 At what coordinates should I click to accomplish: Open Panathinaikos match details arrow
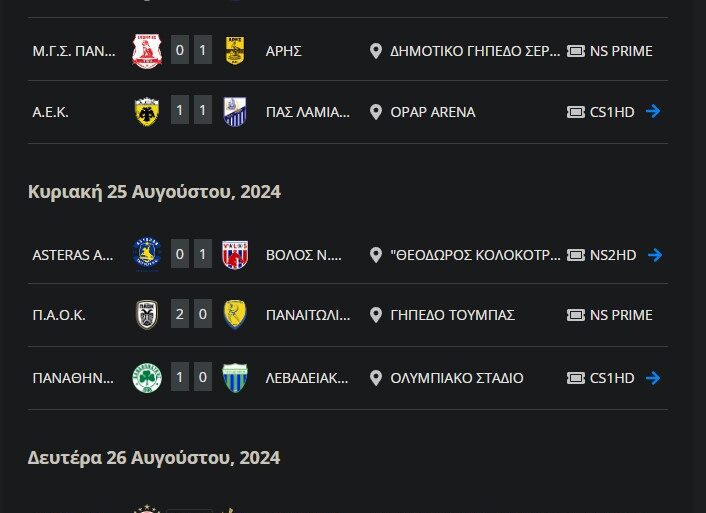click(654, 378)
